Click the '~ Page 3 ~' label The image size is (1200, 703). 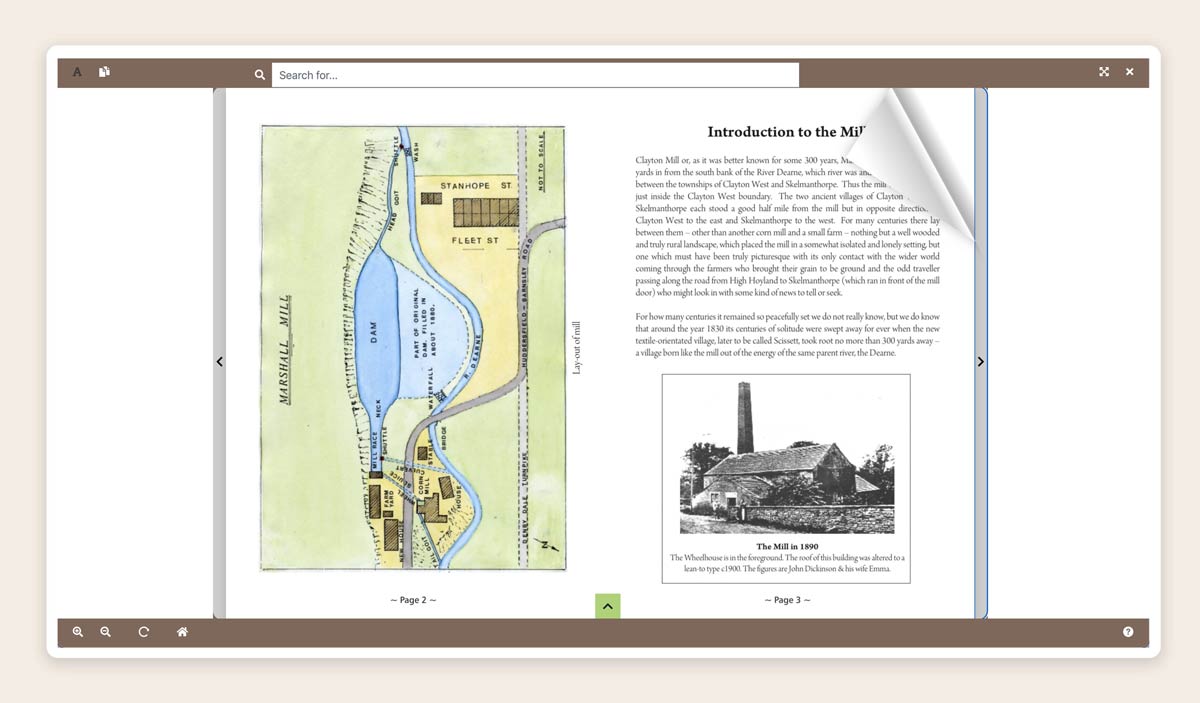(x=787, y=600)
